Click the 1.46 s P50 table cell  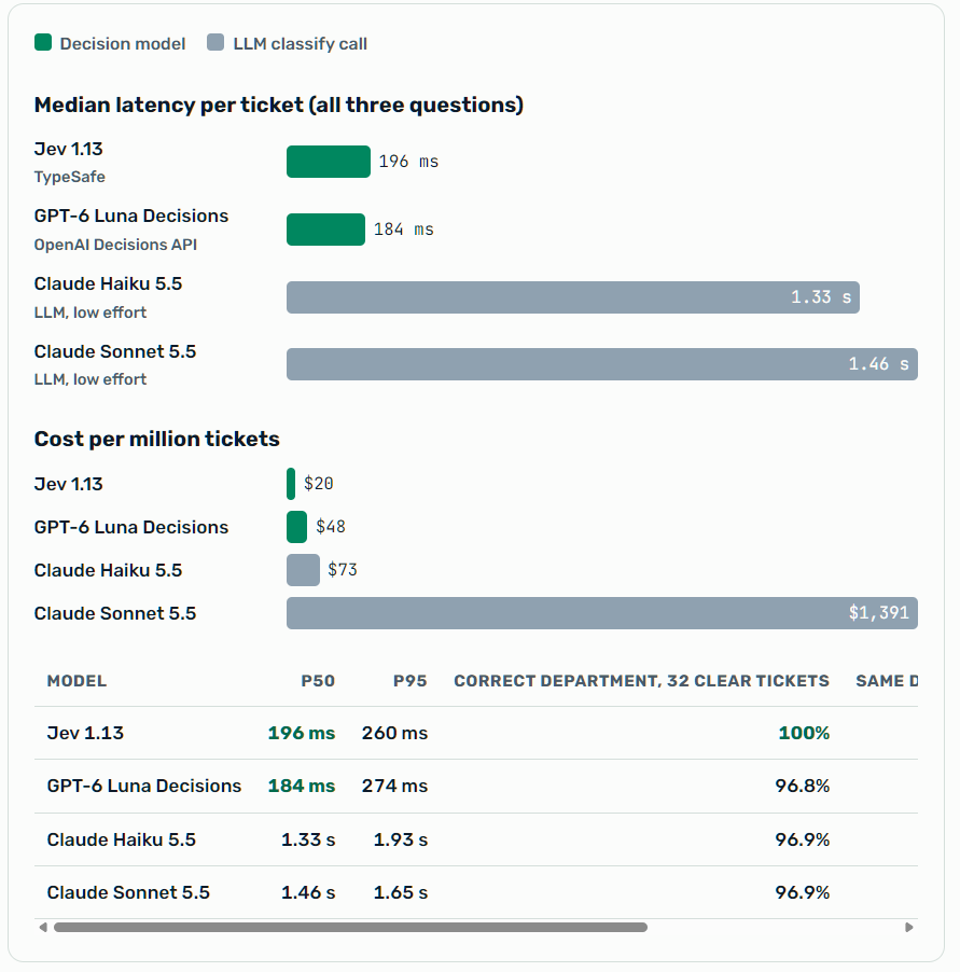click(x=308, y=893)
